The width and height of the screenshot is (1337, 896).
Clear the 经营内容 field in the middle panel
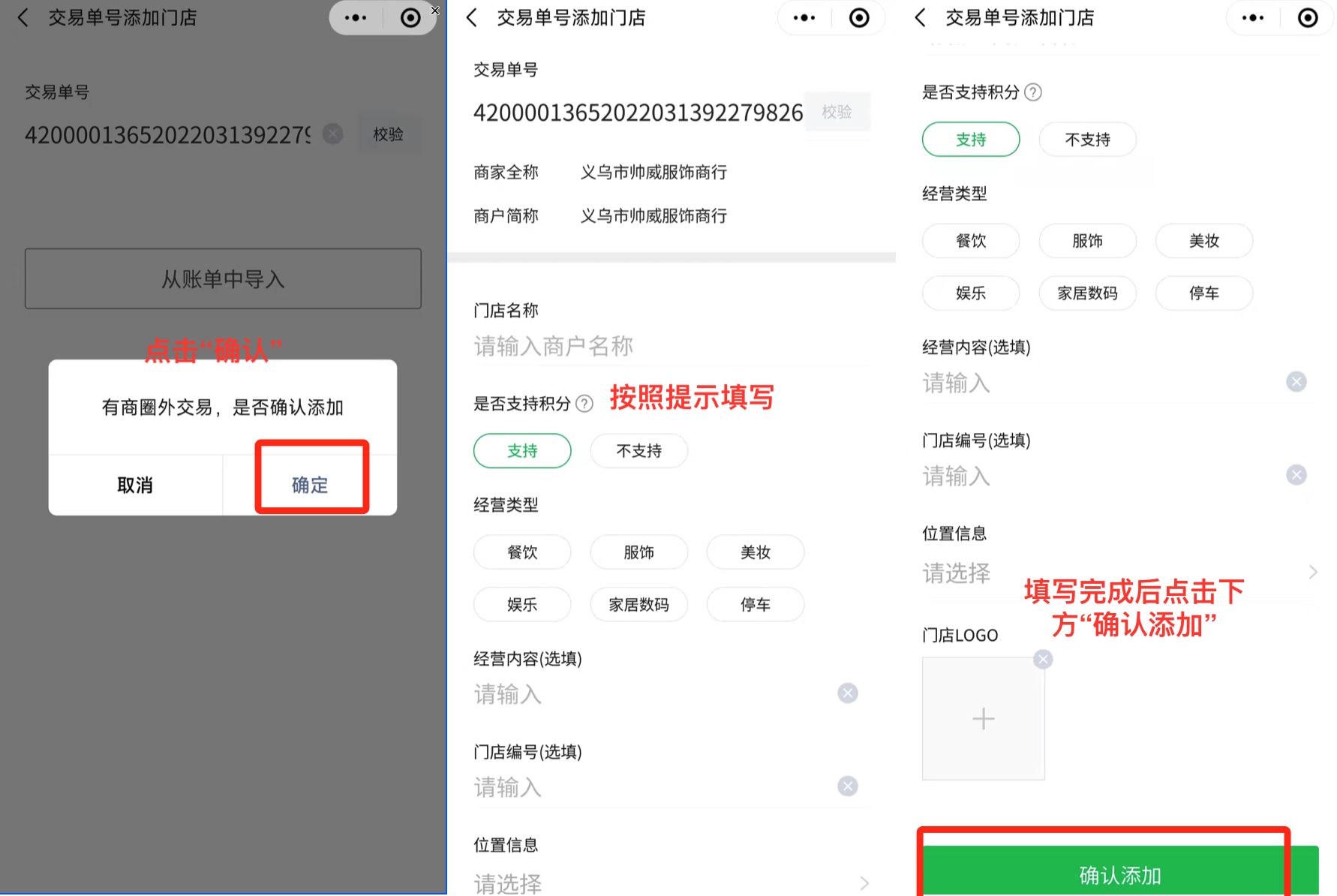848,693
